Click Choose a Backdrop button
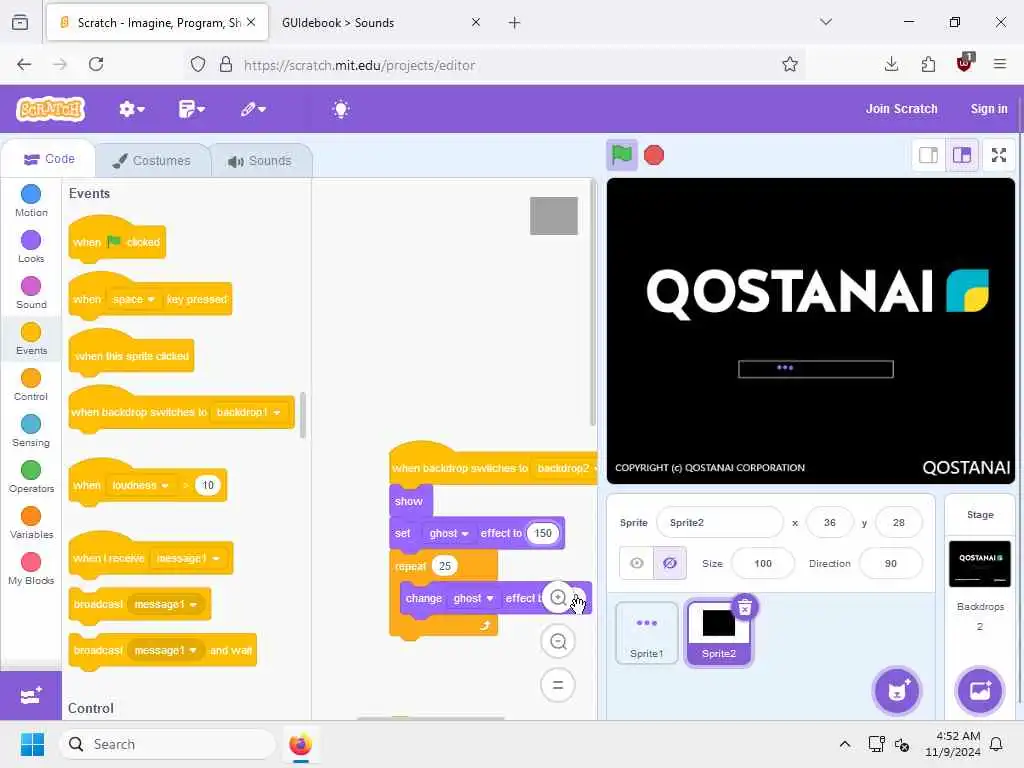This screenshot has height=768, width=1024. [x=980, y=690]
